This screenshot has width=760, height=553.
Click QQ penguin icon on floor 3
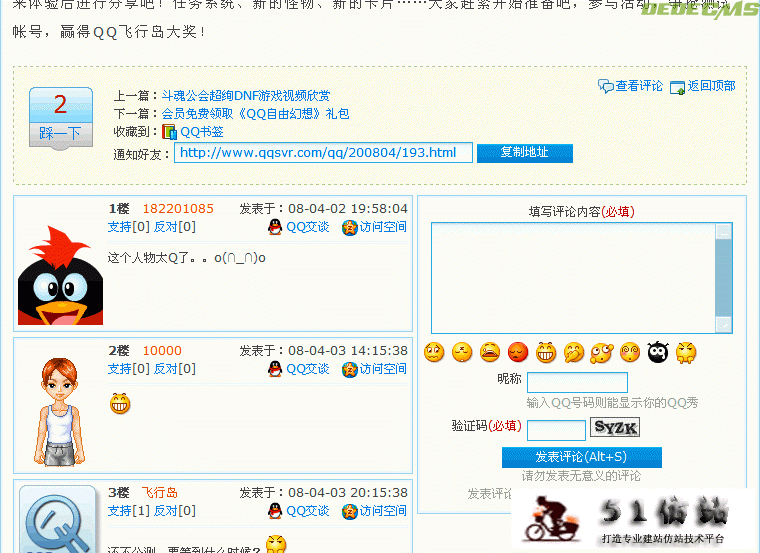point(275,511)
